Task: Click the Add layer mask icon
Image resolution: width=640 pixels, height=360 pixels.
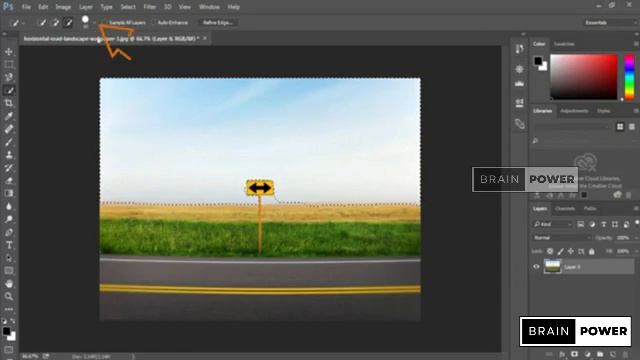Action: 574,354
